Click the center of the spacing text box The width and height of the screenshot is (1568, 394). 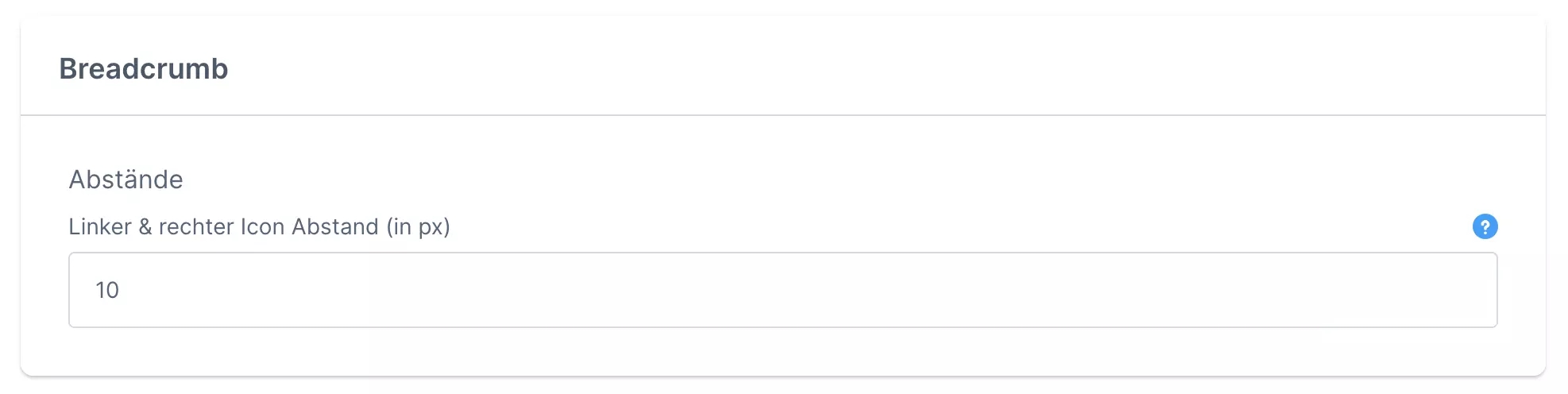tap(782, 290)
